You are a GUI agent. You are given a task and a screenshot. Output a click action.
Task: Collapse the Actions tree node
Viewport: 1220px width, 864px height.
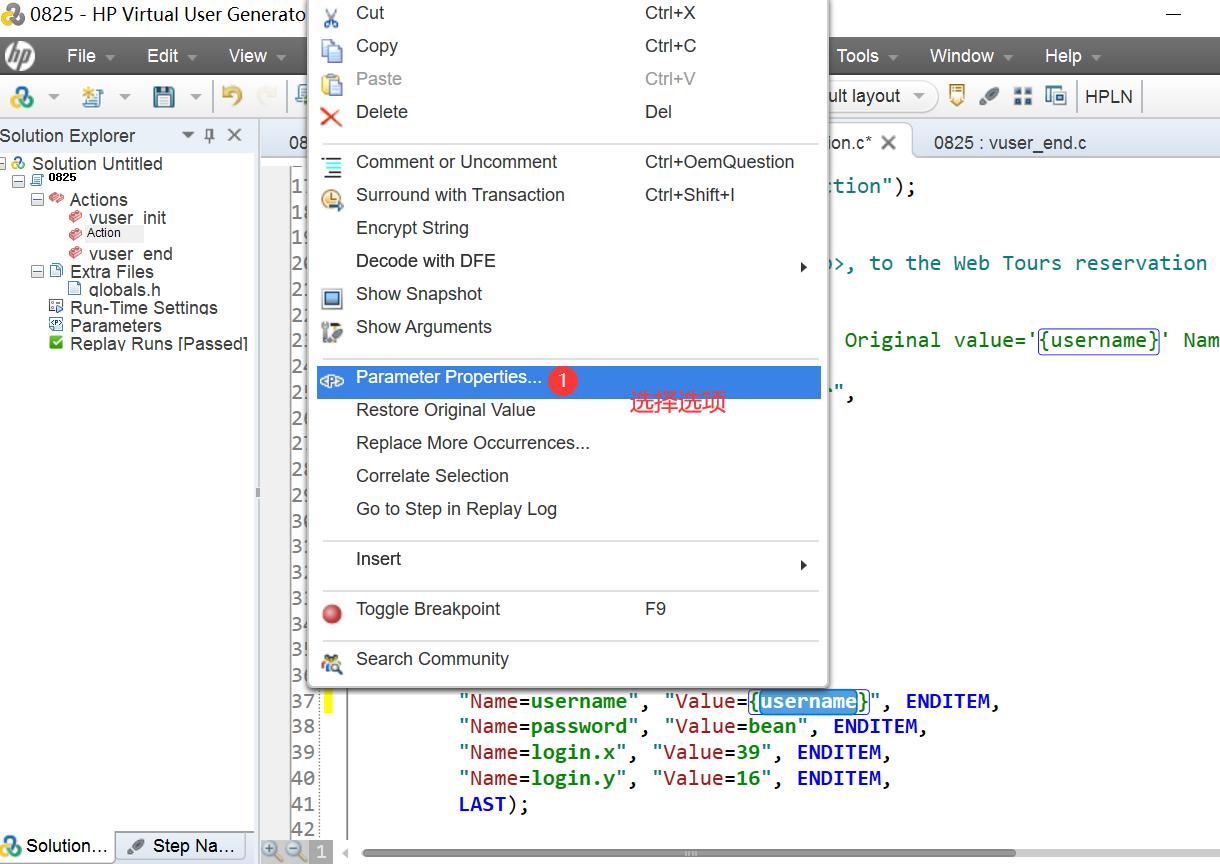point(37,199)
